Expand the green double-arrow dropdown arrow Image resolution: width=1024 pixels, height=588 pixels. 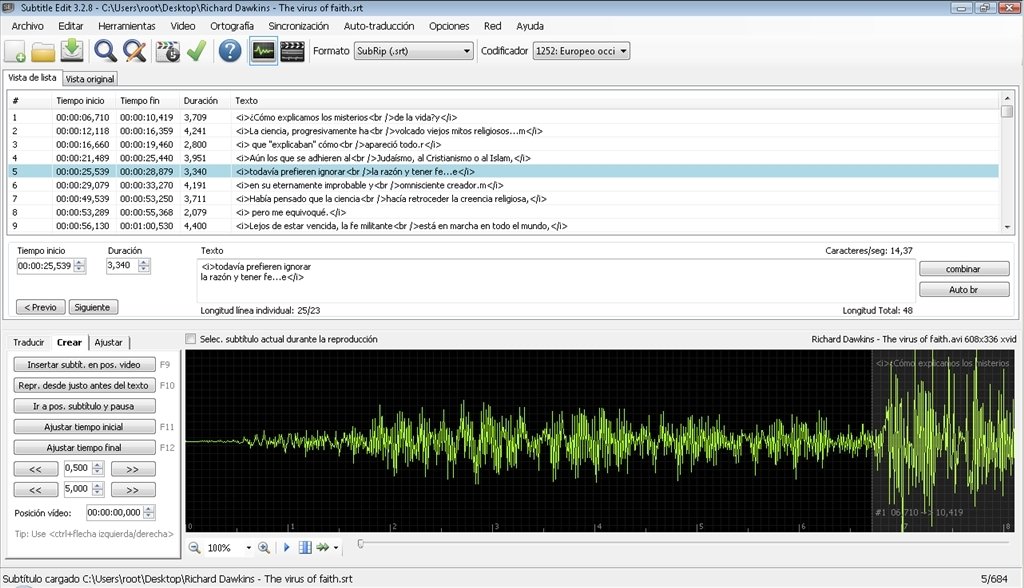pyautogui.click(x=336, y=547)
